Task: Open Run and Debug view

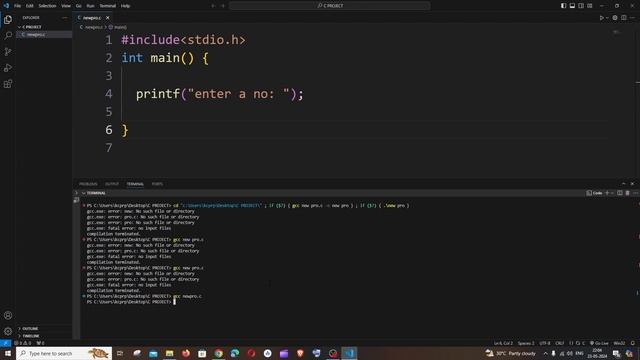Action: (8, 68)
